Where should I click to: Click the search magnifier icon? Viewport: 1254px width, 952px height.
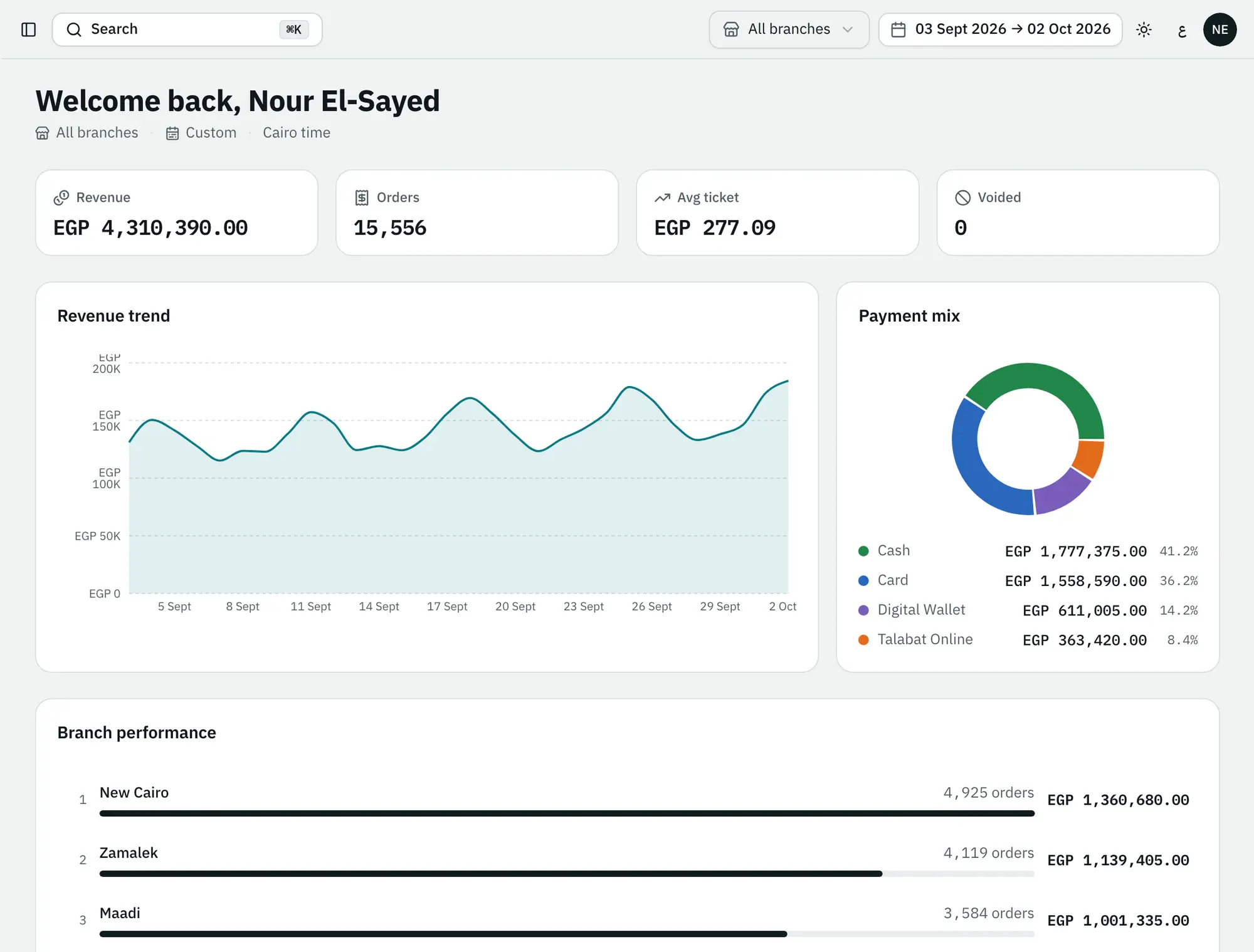tap(74, 29)
